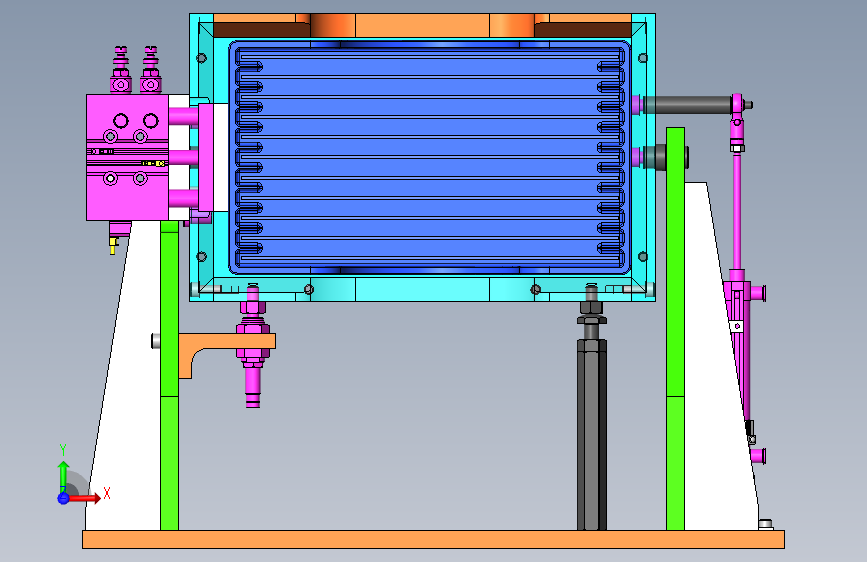Select the dark gray hexagonal support column

click(592, 434)
